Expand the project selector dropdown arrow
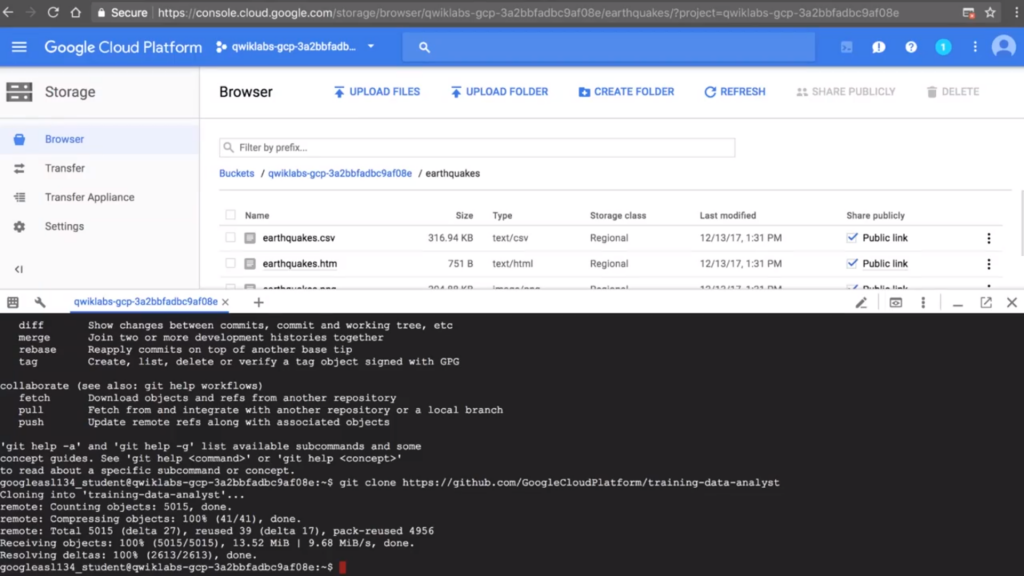 pyautogui.click(x=371, y=46)
